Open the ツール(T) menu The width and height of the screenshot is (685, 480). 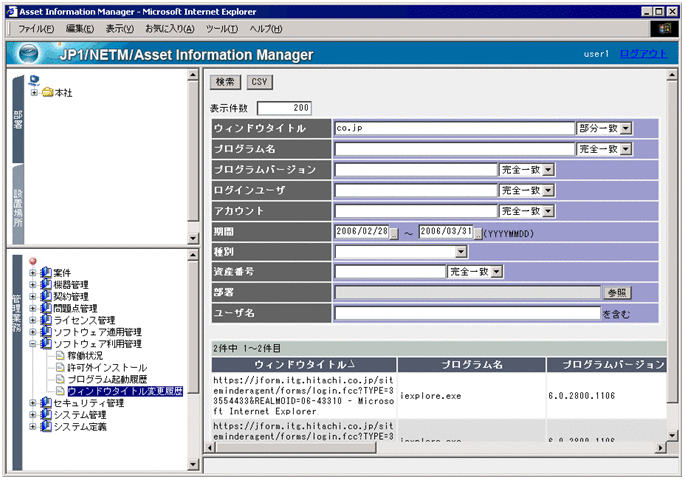[x=221, y=29]
